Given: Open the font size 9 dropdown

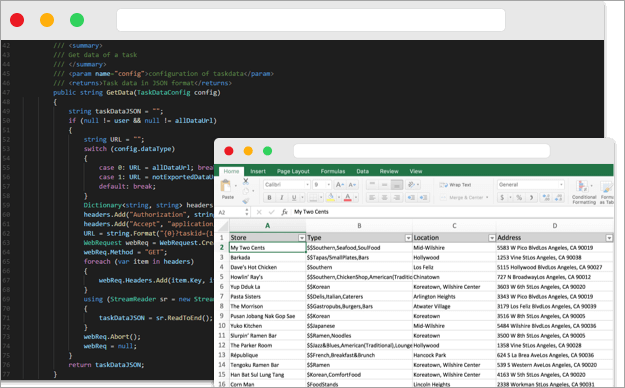Looking at the screenshot, I should (x=328, y=185).
